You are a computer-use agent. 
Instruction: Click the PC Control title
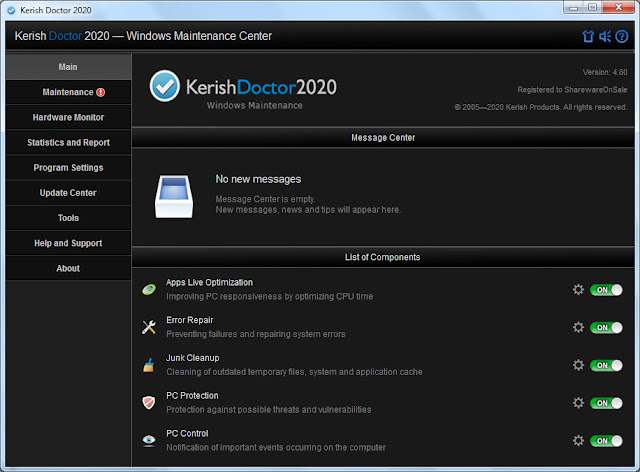tap(187, 434)
